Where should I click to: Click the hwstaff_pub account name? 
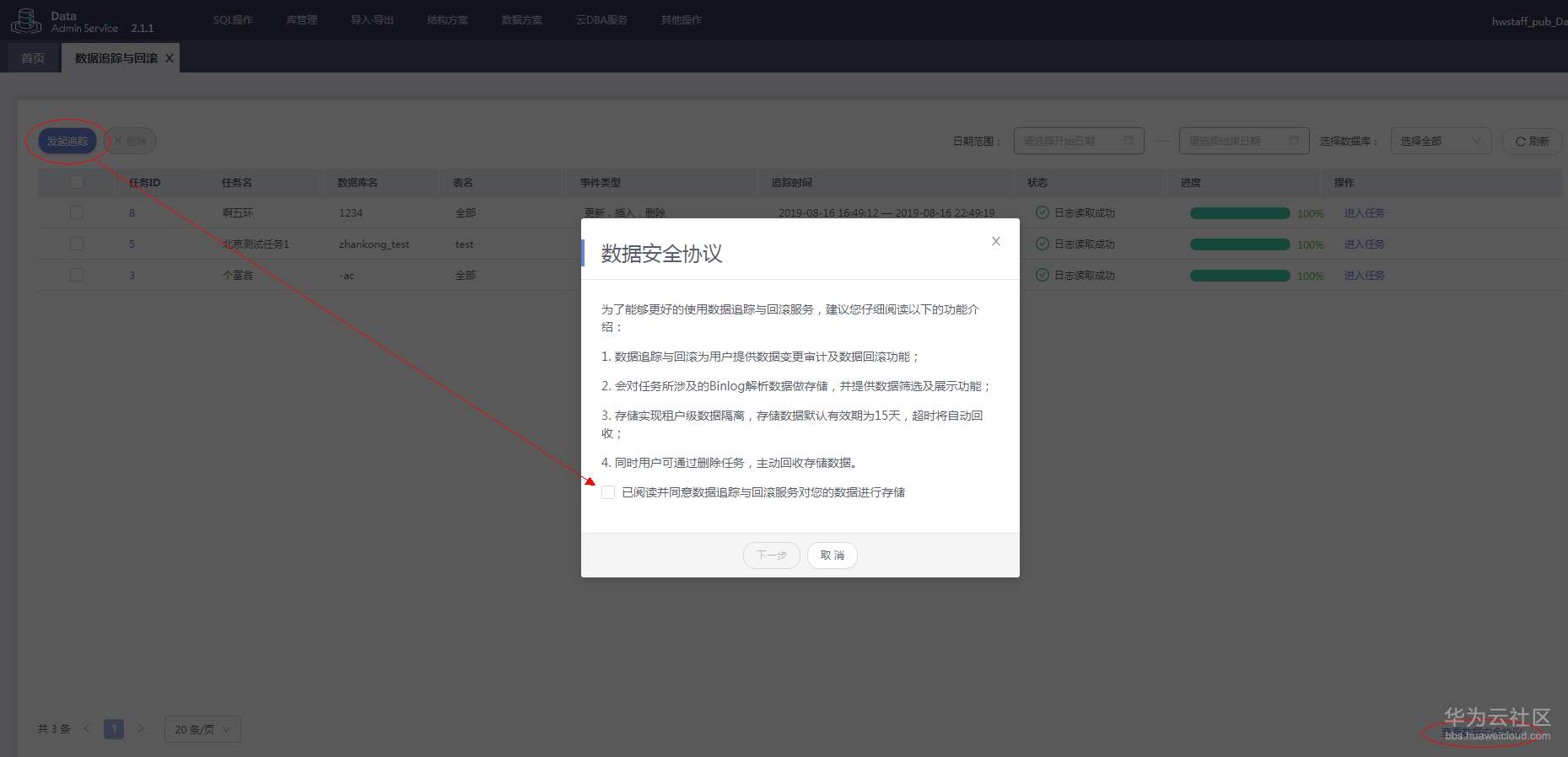tap(1528, 21)
